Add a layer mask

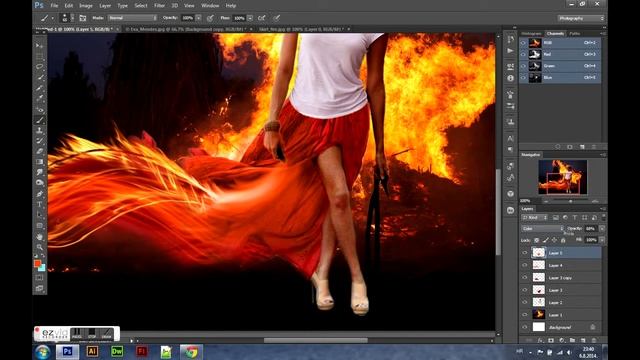pos(551,340)
